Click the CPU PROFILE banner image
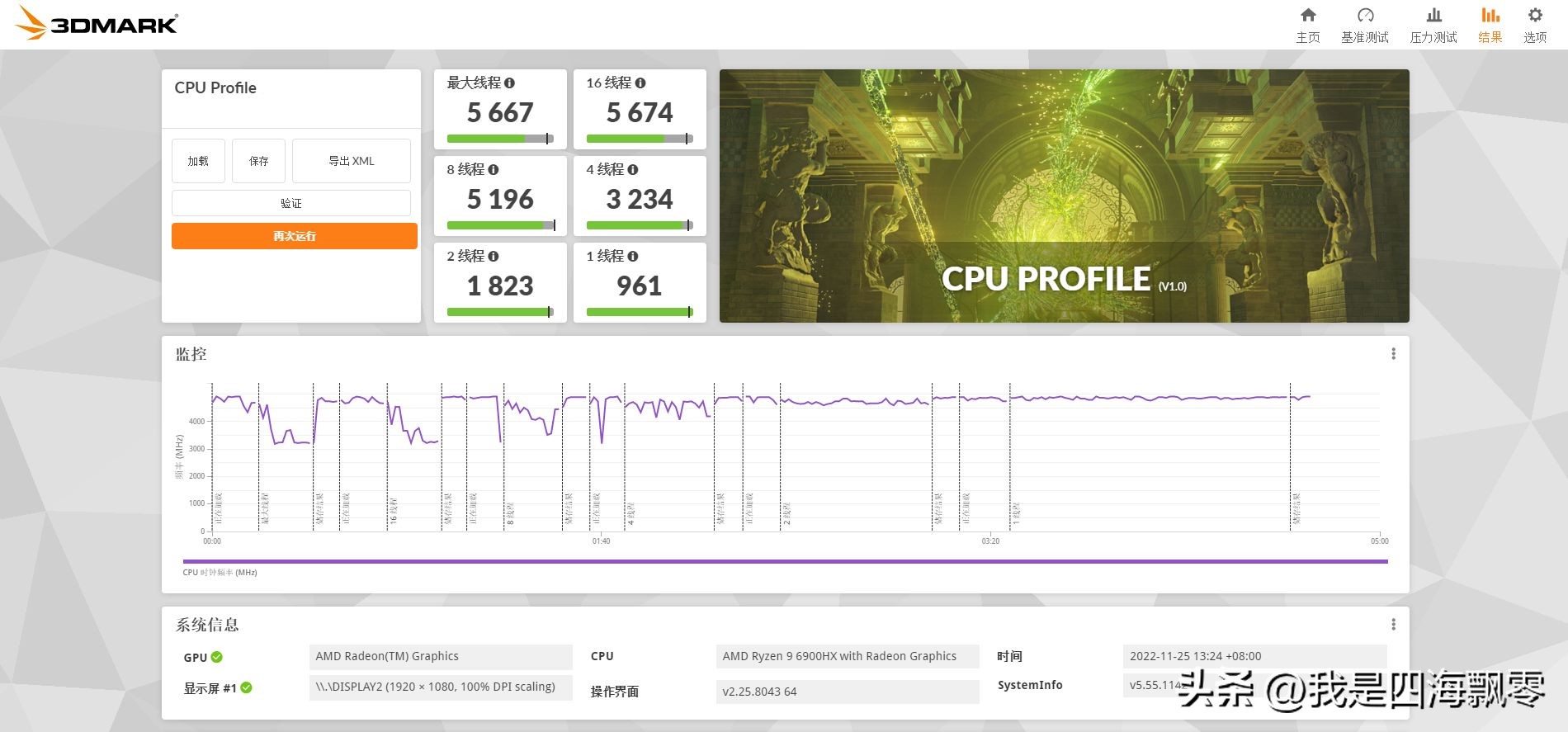 [x=1065, y=196]
